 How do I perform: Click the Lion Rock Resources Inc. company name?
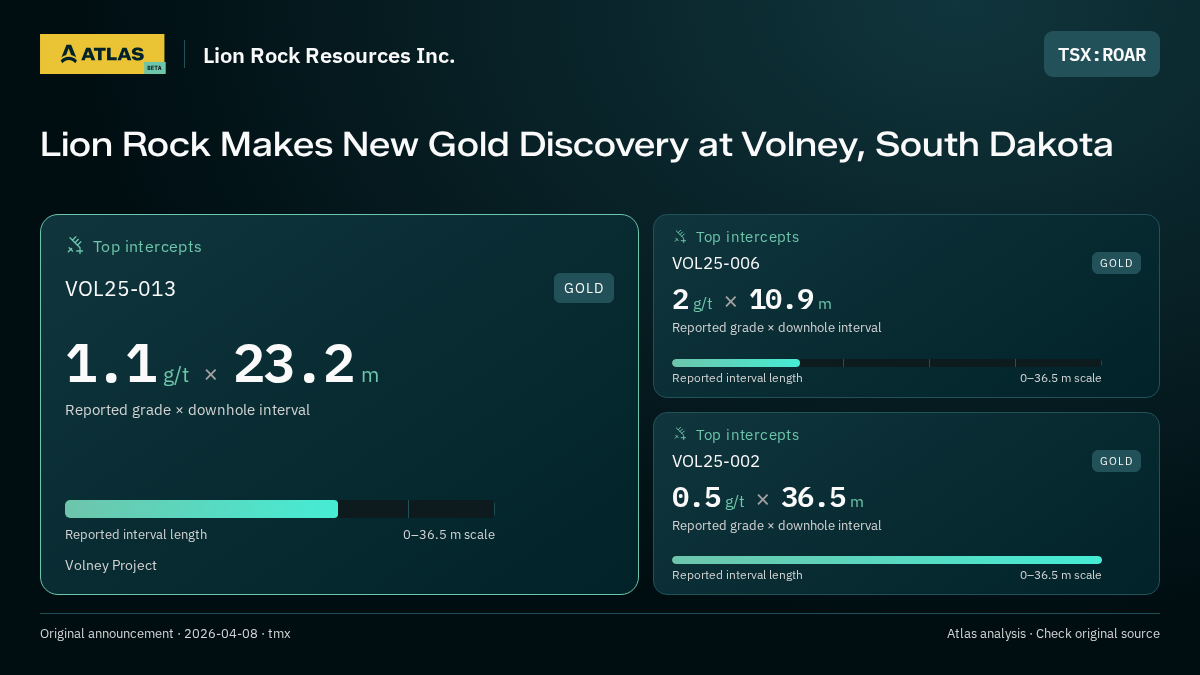tap(329, 56)
